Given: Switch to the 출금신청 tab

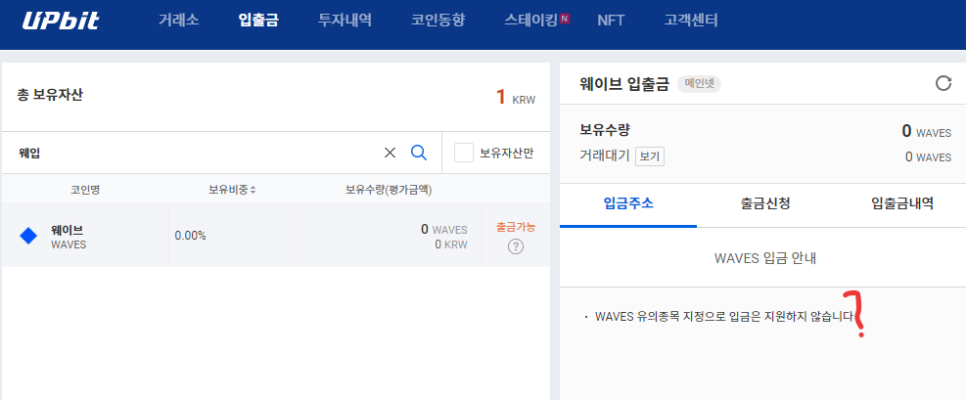Looking at the screenshot, I should (x=765, y=204).
